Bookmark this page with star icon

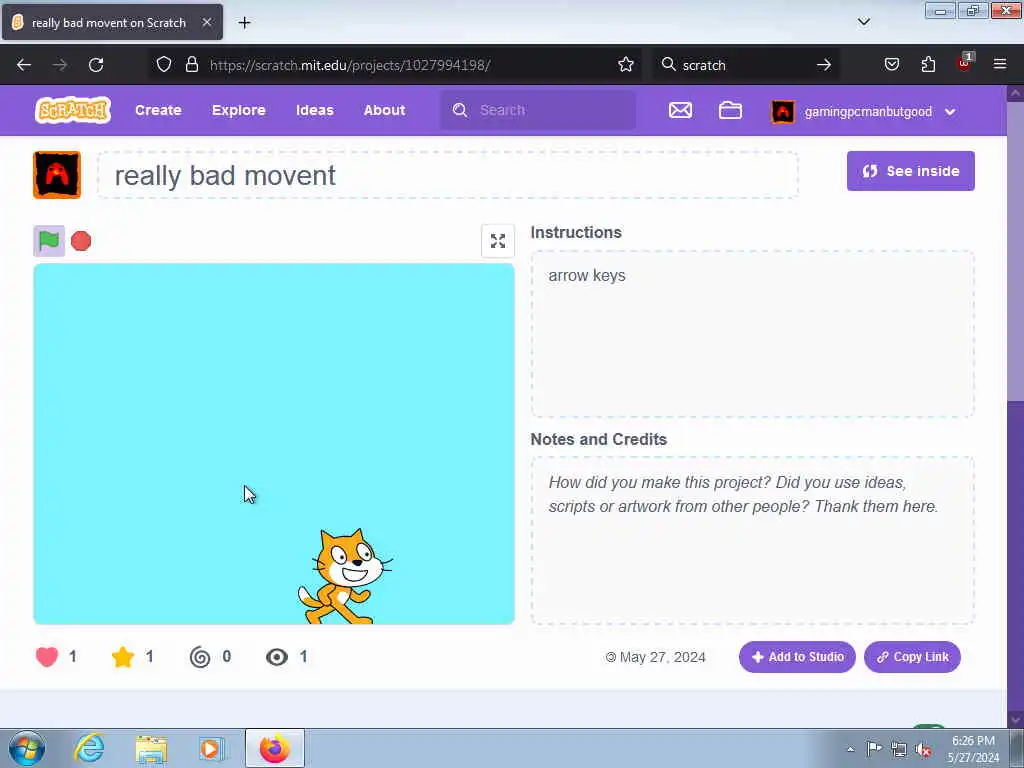626,64
